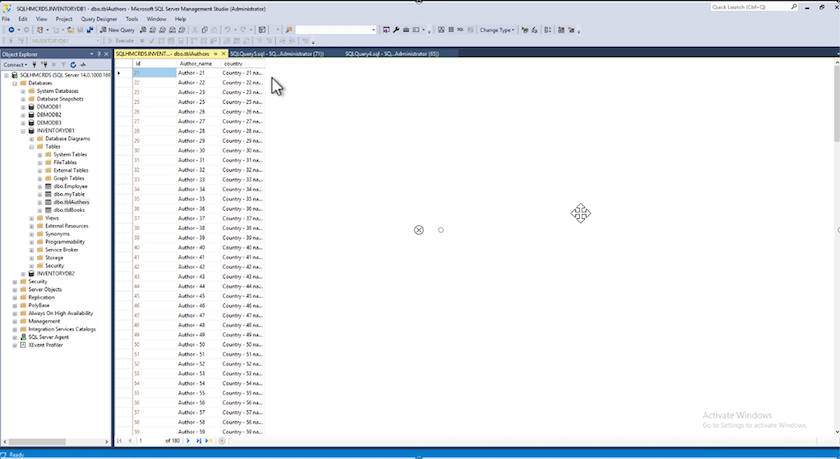Image resolution: width=840 pixels, height=459 pixels.
Task: Switch to the SQLQuery4.sql tab
Action: pos(392,54)
